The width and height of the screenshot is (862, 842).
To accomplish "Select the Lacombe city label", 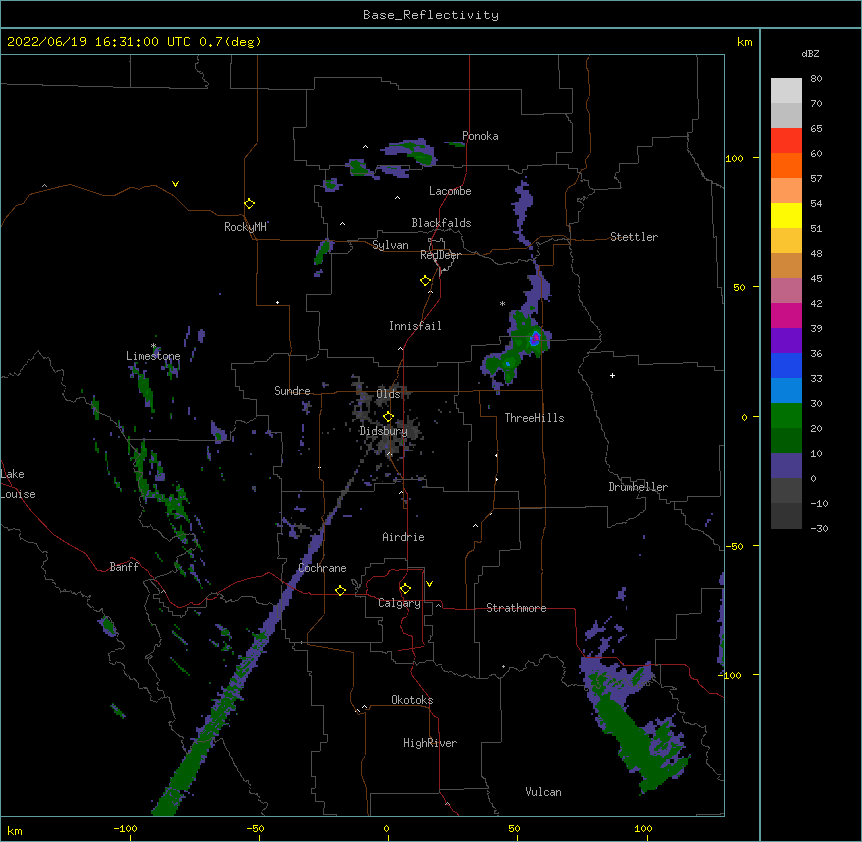I will [x=450, y=191].
